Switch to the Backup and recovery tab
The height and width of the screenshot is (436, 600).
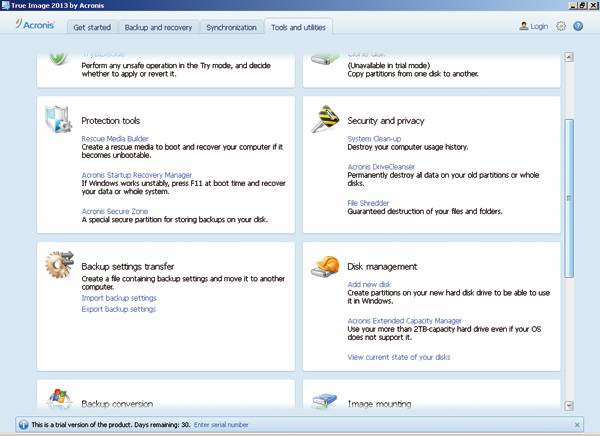[x=158, y=27]
